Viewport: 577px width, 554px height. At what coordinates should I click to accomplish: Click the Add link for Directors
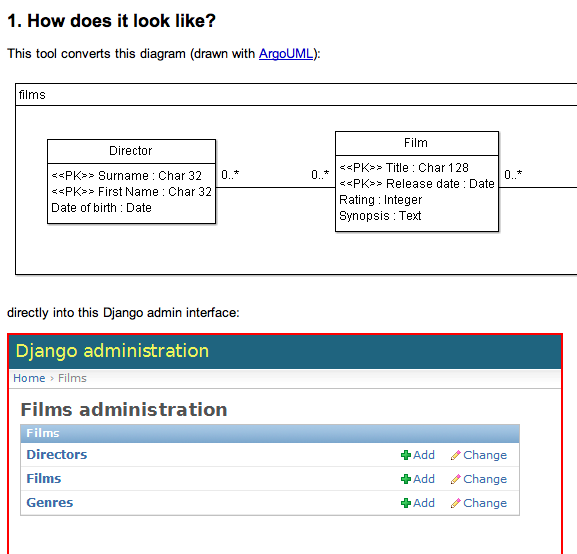(424, 455)
